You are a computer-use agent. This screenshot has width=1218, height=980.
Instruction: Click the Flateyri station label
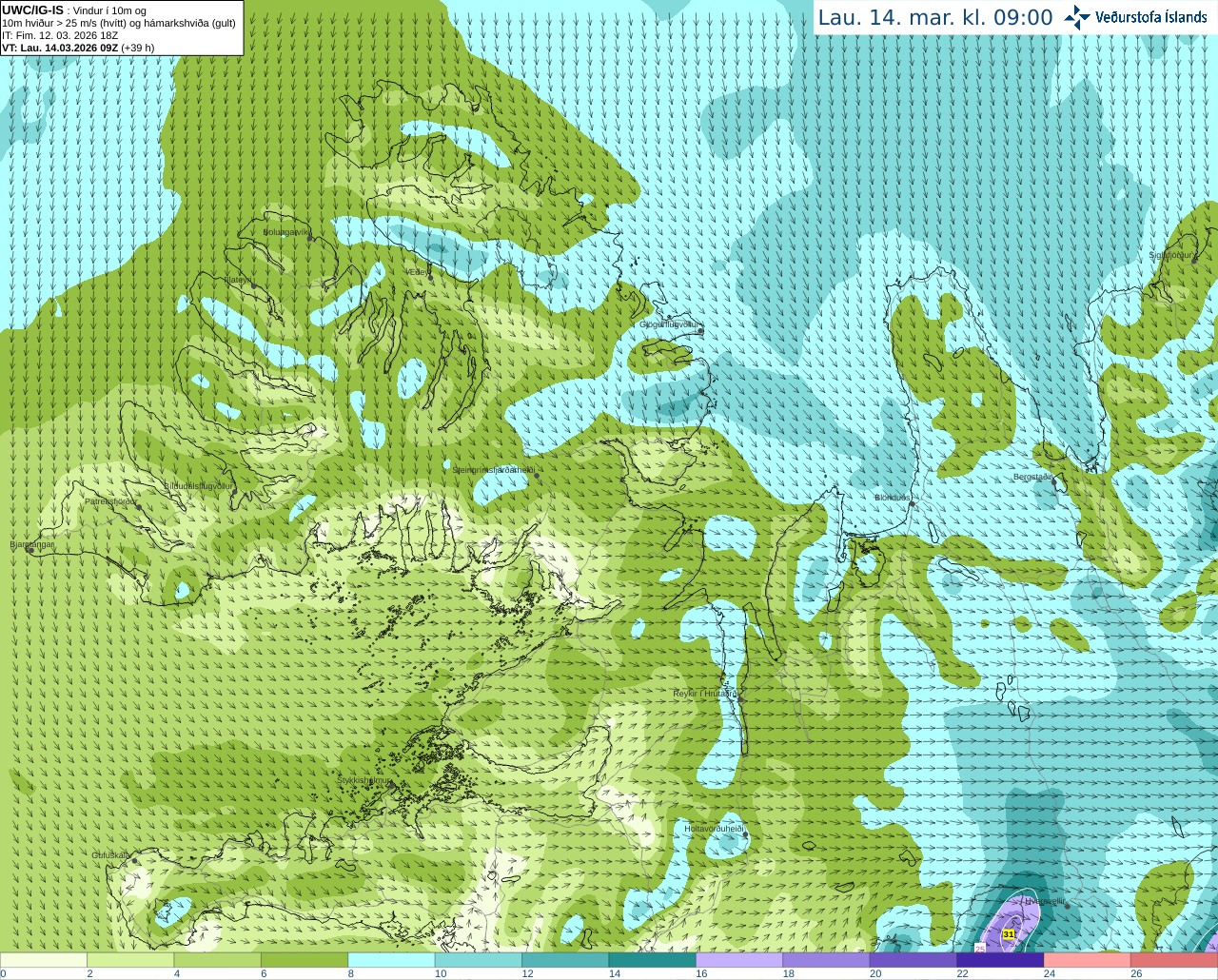(x=238, y=280)
